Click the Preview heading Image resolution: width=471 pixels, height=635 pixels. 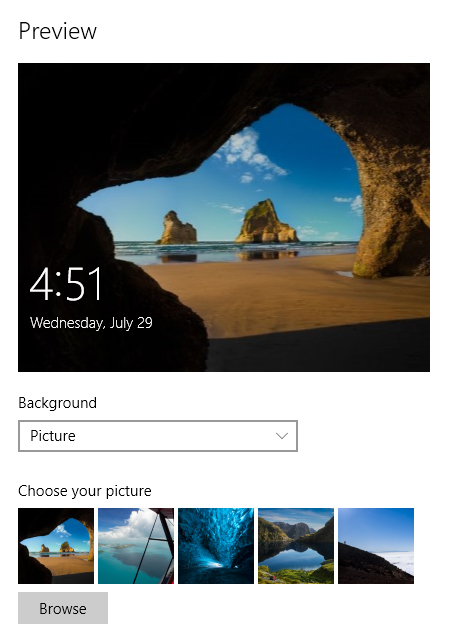pos(58,31)
